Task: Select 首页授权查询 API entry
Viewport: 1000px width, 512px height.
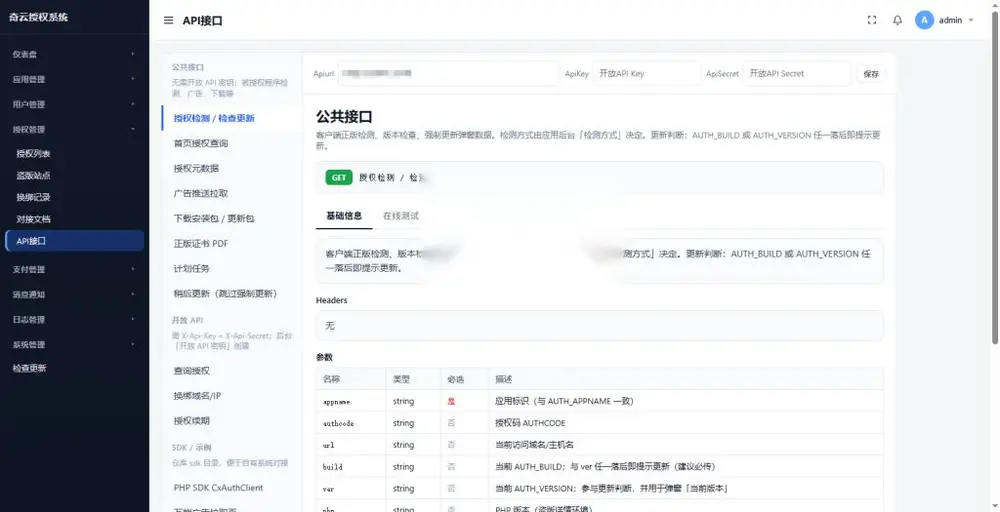Action: click(x=232, y=143)
